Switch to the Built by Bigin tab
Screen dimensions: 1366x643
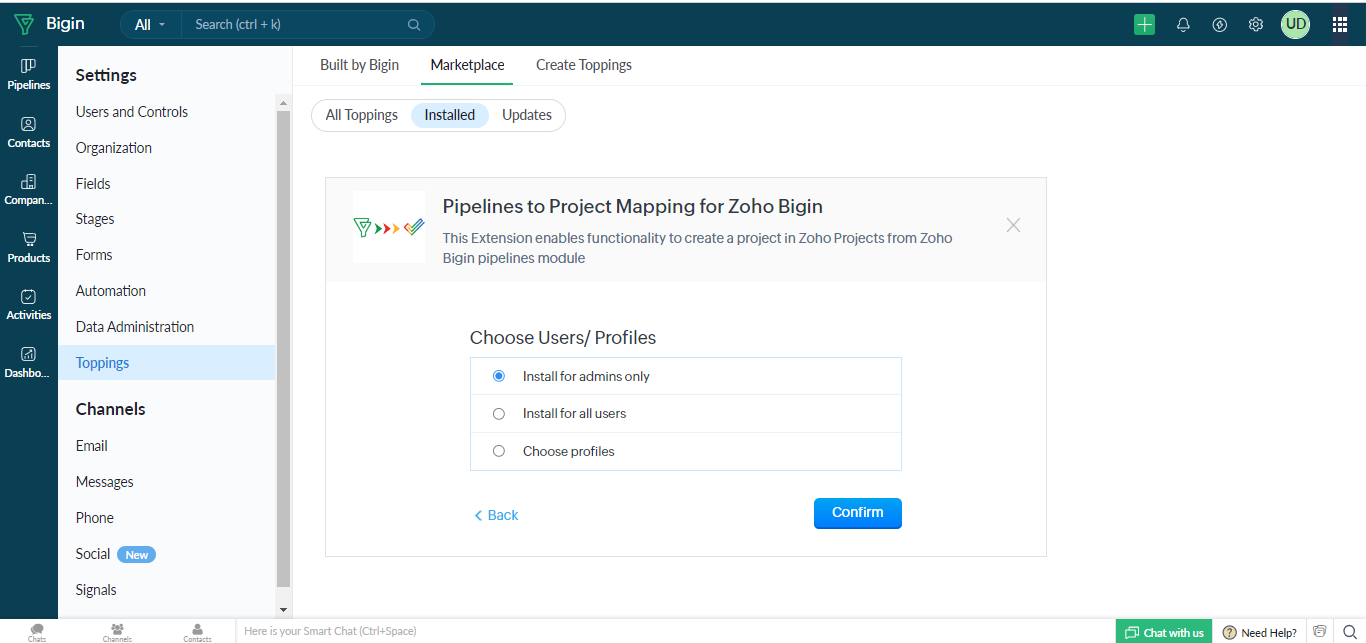(359, 65)
